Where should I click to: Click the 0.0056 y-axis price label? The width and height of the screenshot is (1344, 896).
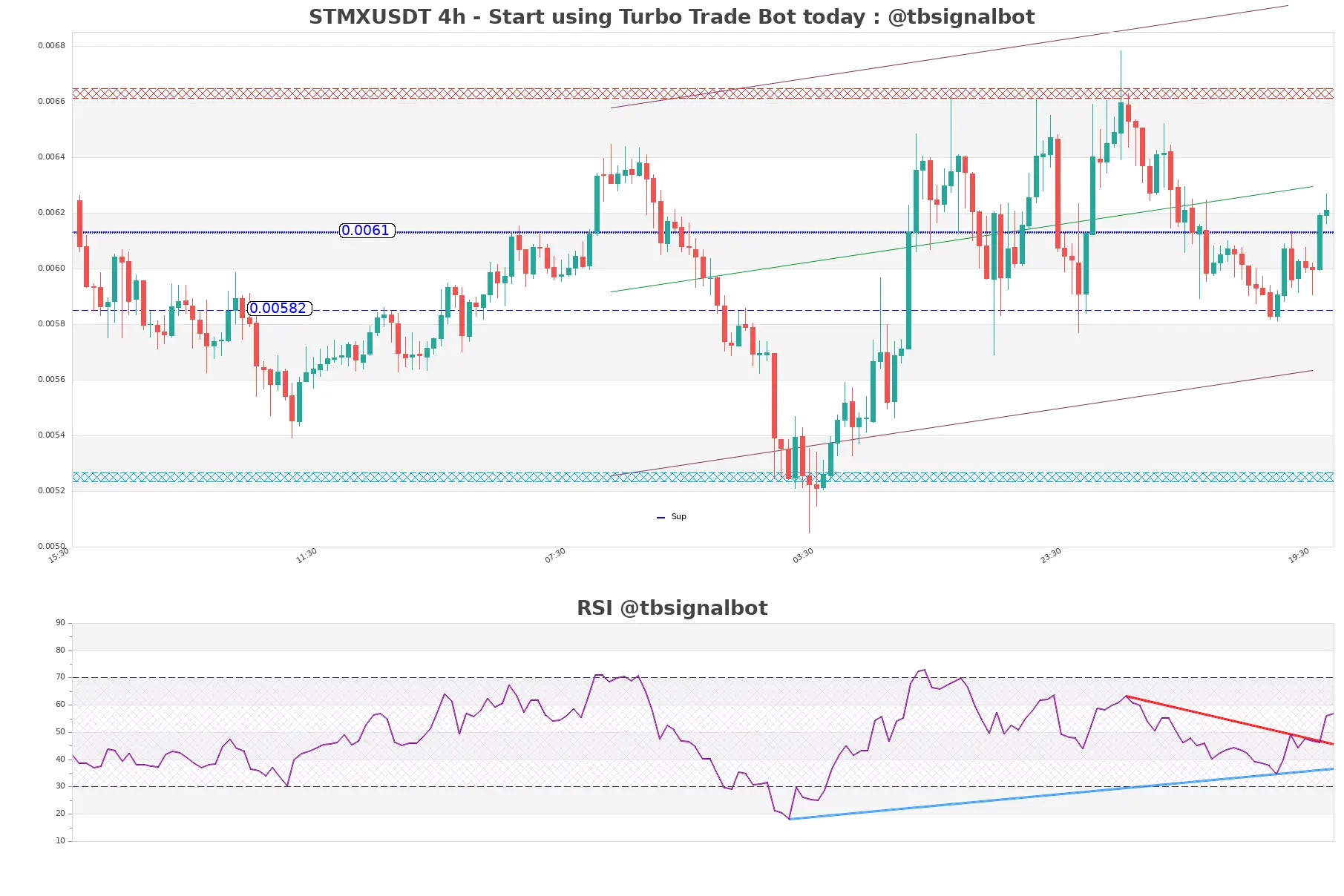pos(52,380)
